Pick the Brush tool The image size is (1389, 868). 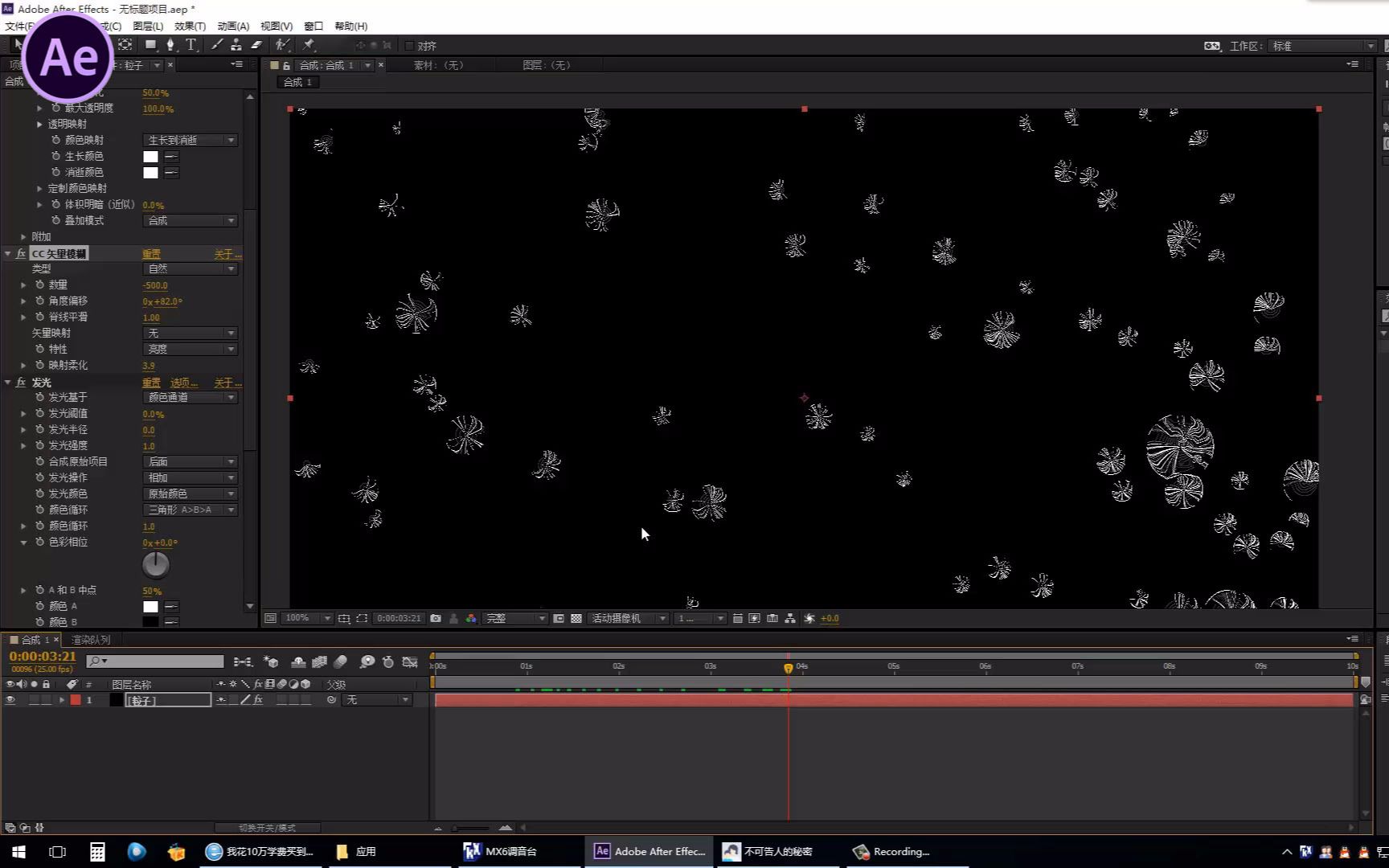[215, 46]
